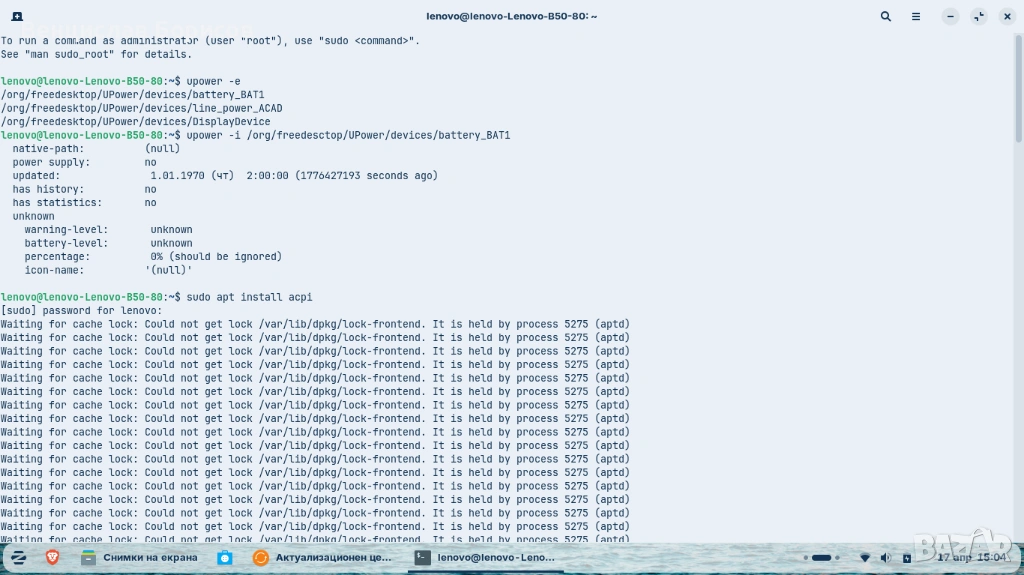The image size is (1024, 575).
Task: Open the Wi-Fi network tray icon
Action: point(865,557)
